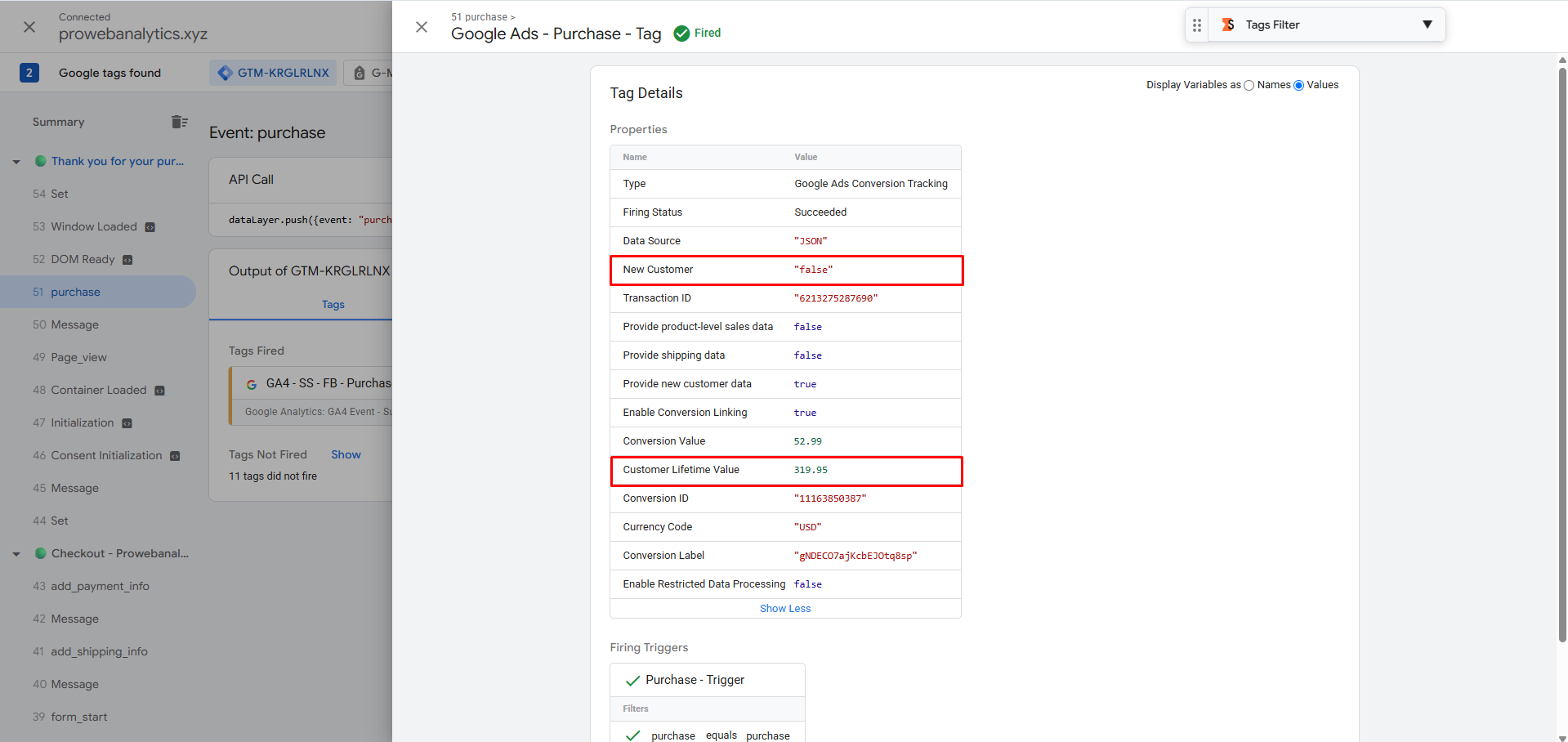The height and width of the screenshot is (742, 1568).
Task: Show the tags that did not fire
Action: 346,454
